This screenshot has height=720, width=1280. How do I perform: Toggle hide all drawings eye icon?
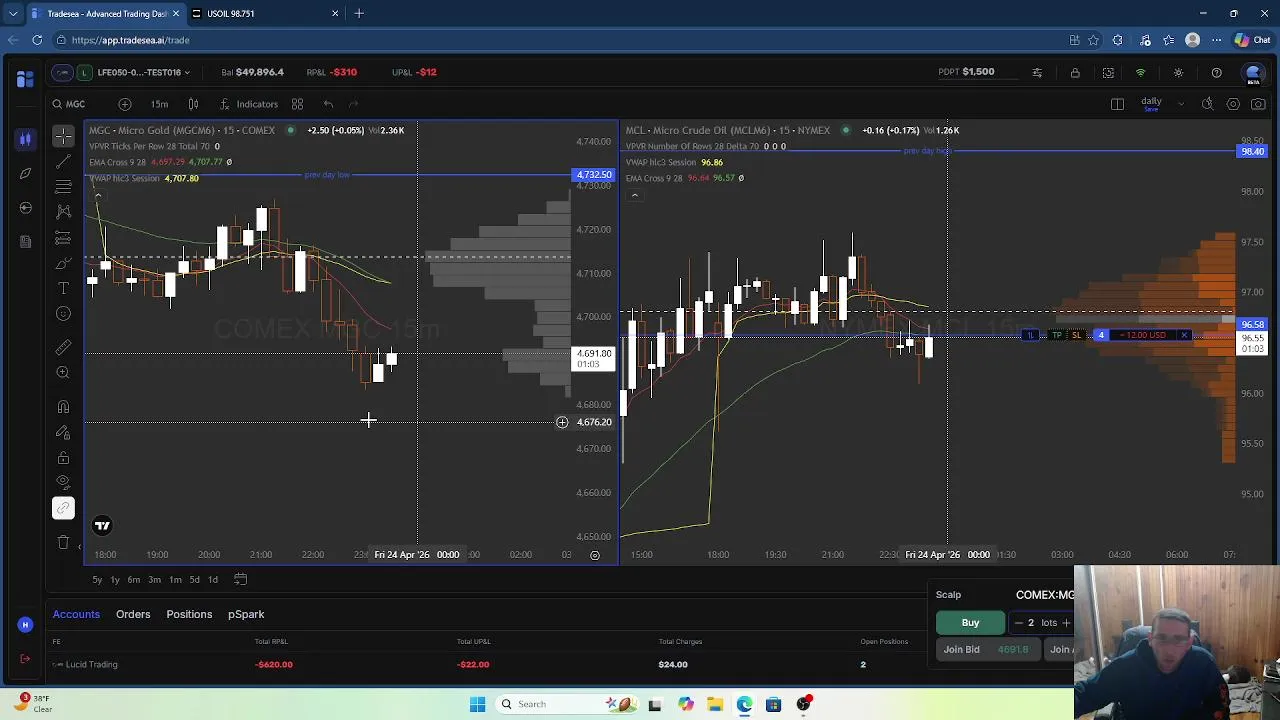pyautogui.click(x=63, y=483)
